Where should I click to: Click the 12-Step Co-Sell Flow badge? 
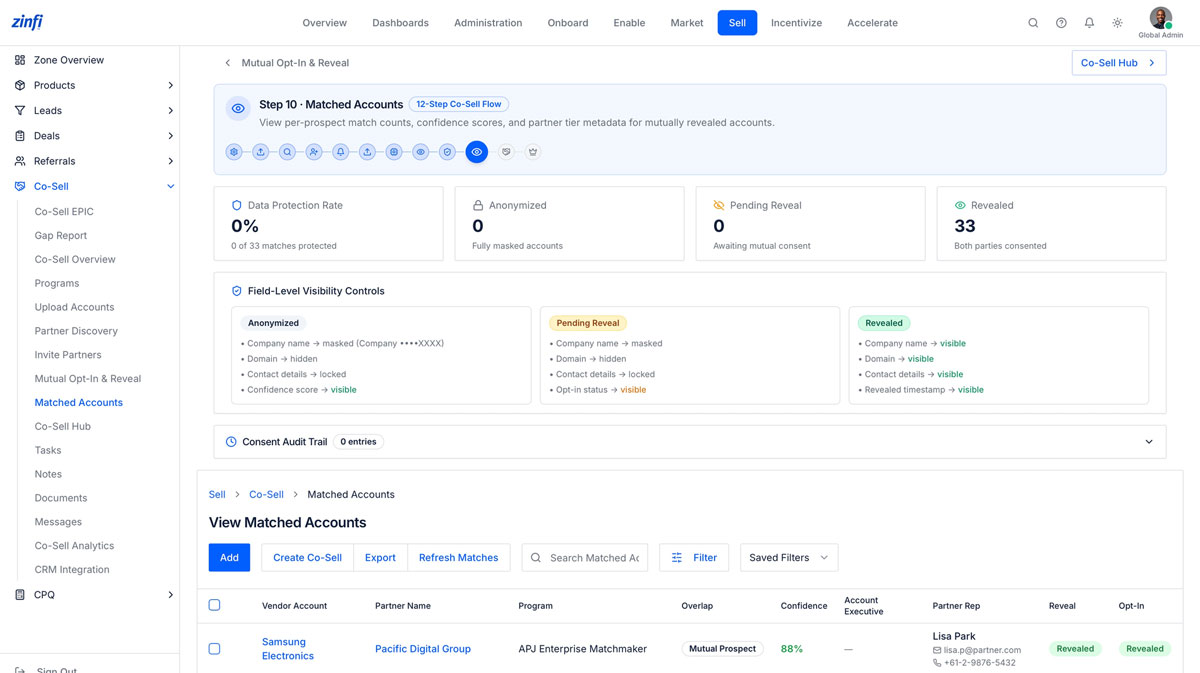459,104
